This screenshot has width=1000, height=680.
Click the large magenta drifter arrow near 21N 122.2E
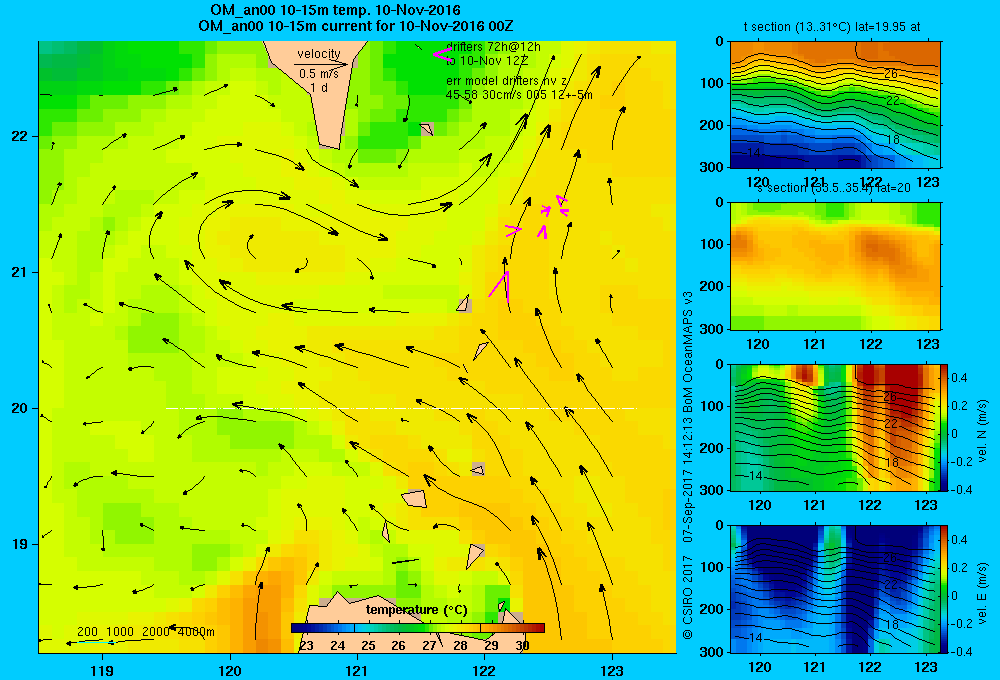click(499, 285)
